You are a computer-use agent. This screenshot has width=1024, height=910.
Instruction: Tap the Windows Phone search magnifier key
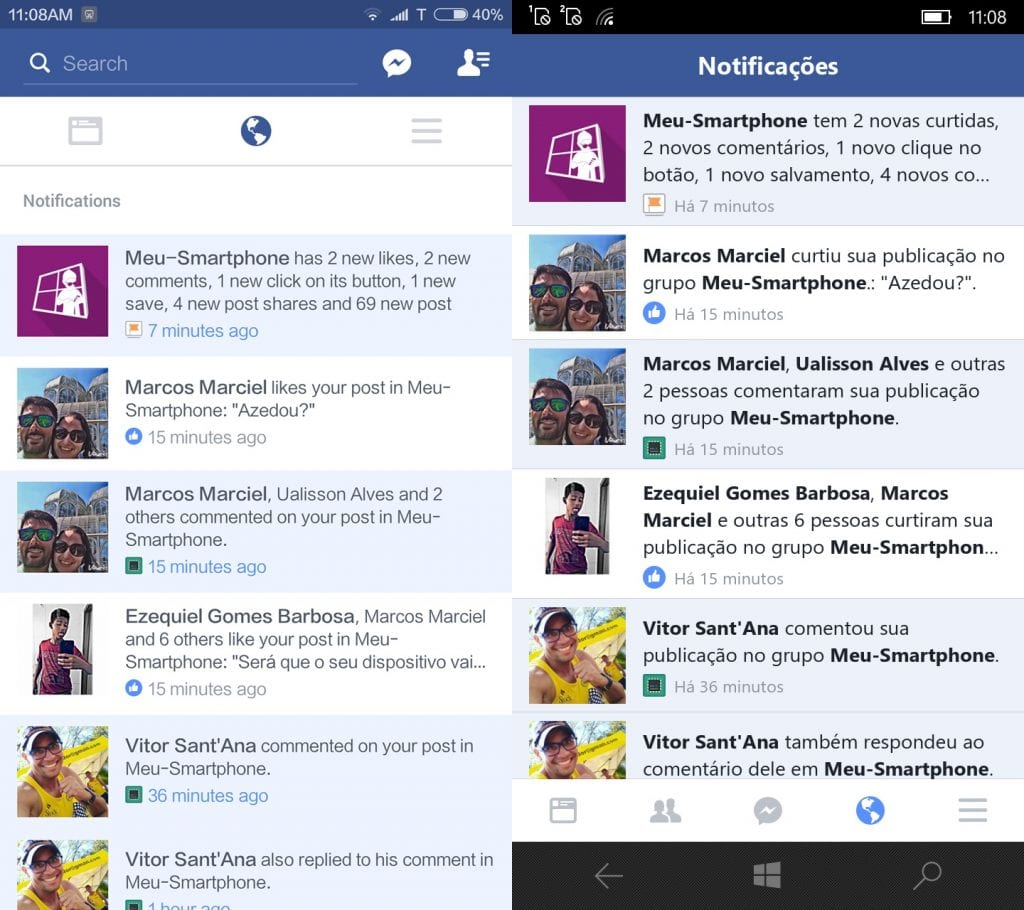point(927,875)
